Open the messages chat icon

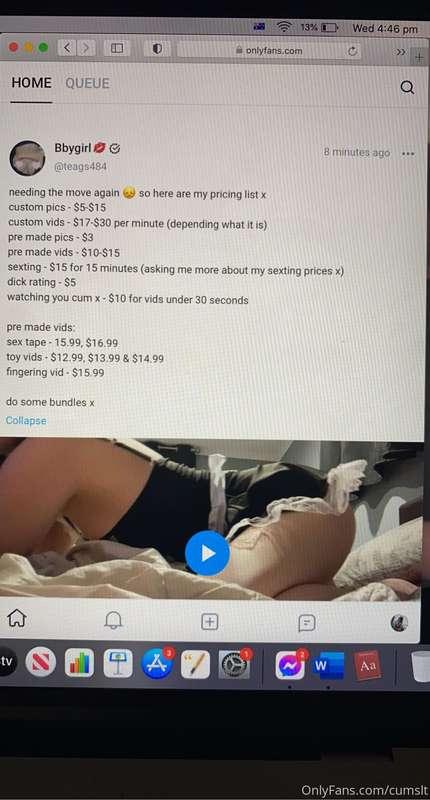click(307, 623)
